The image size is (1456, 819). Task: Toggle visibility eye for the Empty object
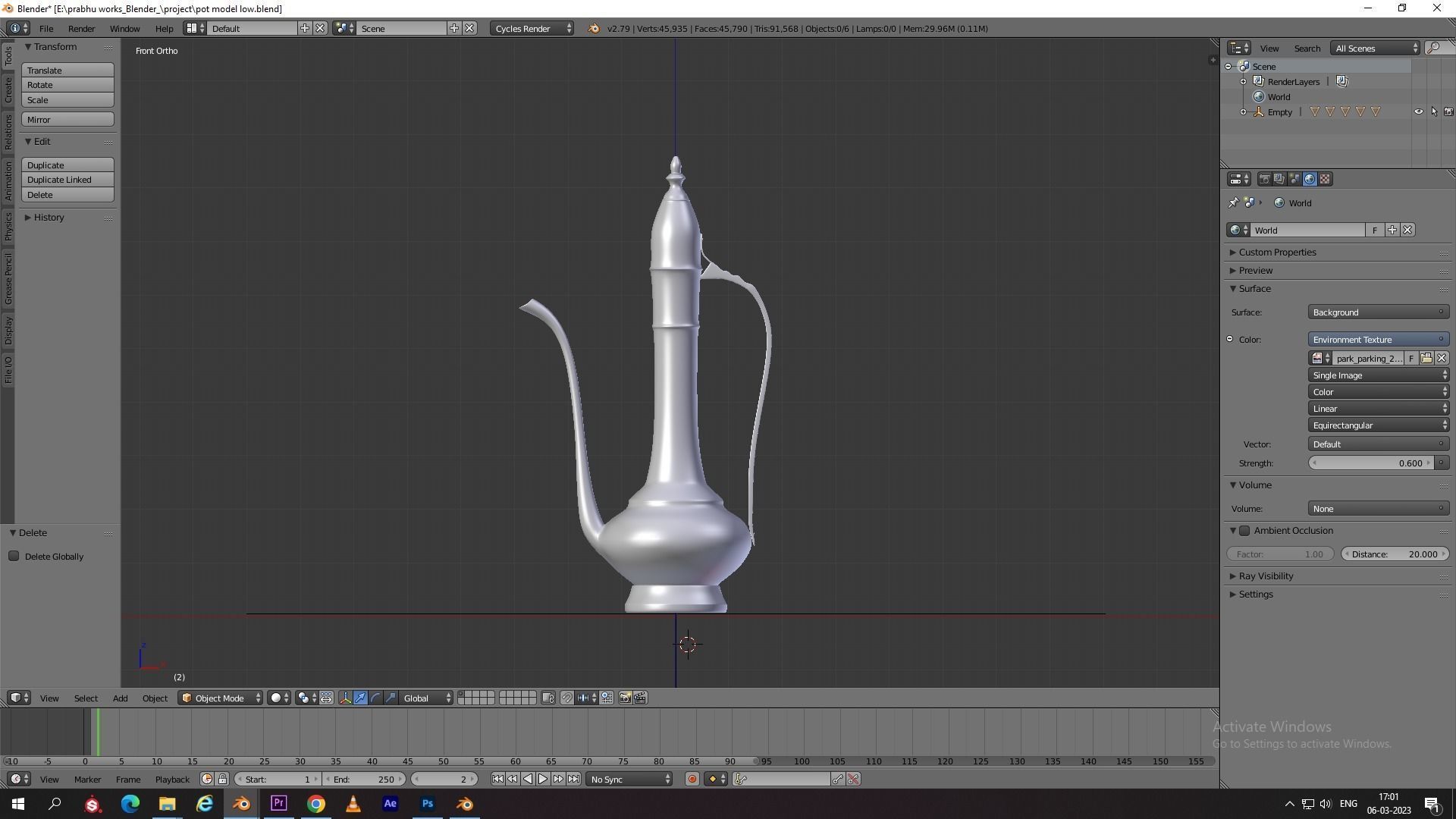pyautogui.click(x=1418, y=112)
